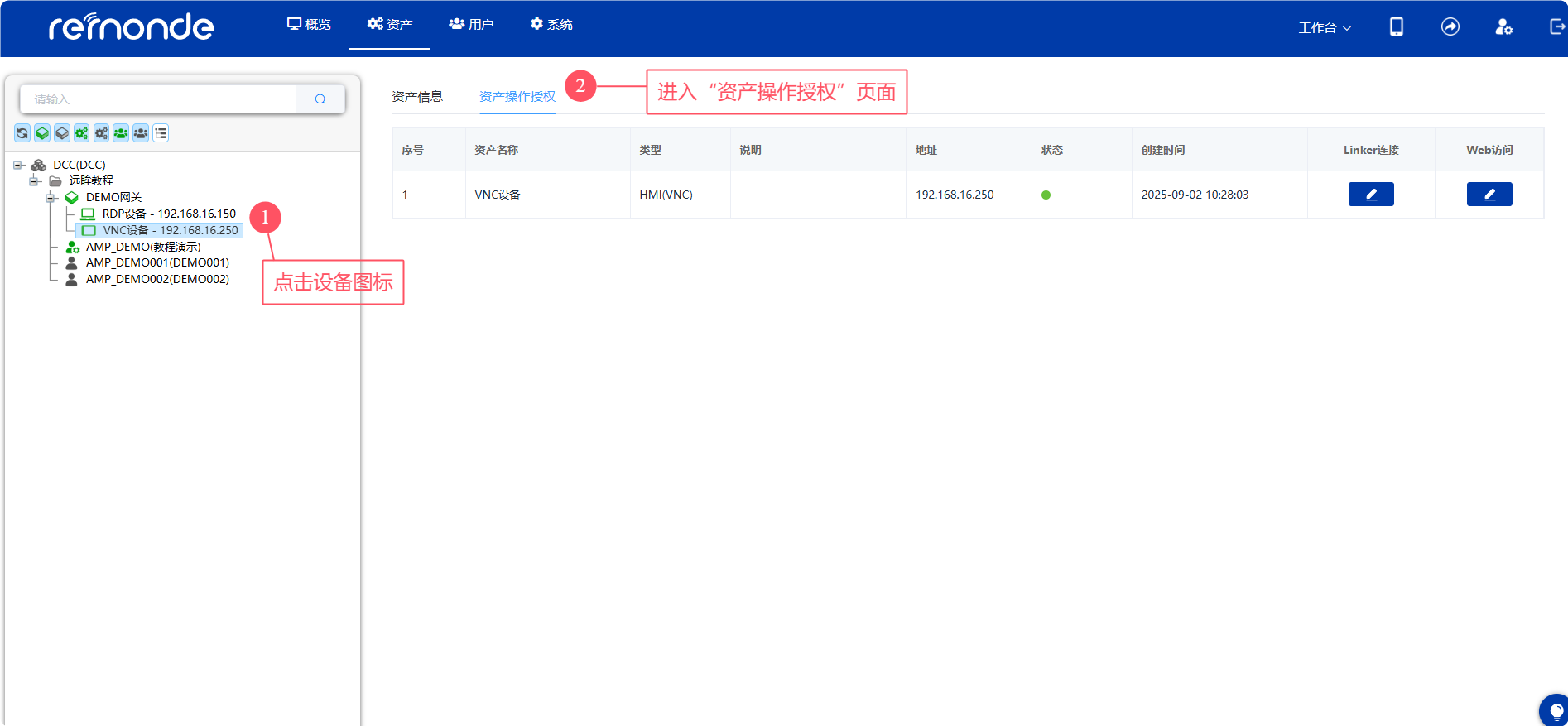1568x726 pixels.
Task: Switch to the 资产信息 tab
Action: click(417, 97)
